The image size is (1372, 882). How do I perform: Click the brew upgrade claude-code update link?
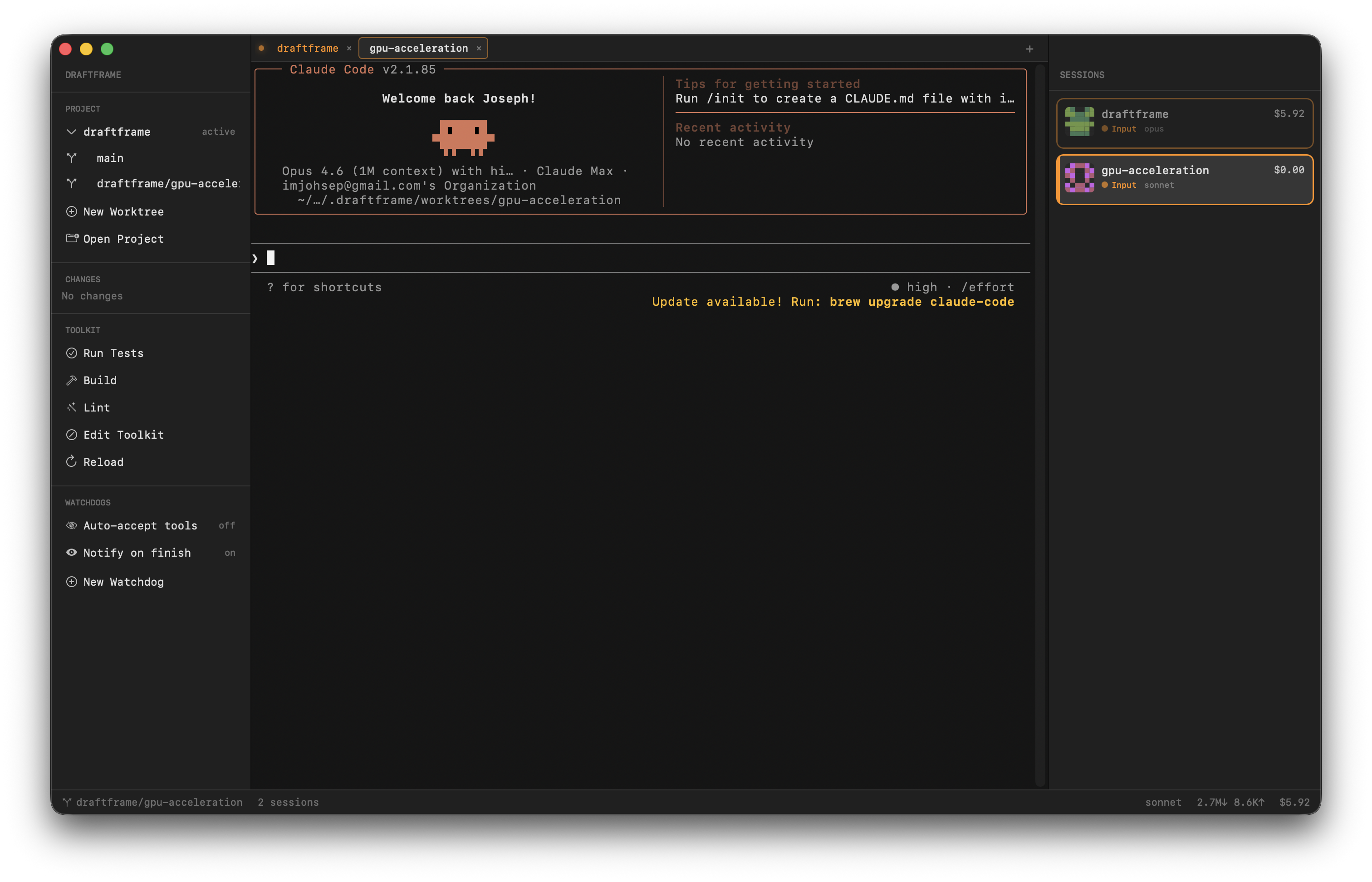pos(922,302)
